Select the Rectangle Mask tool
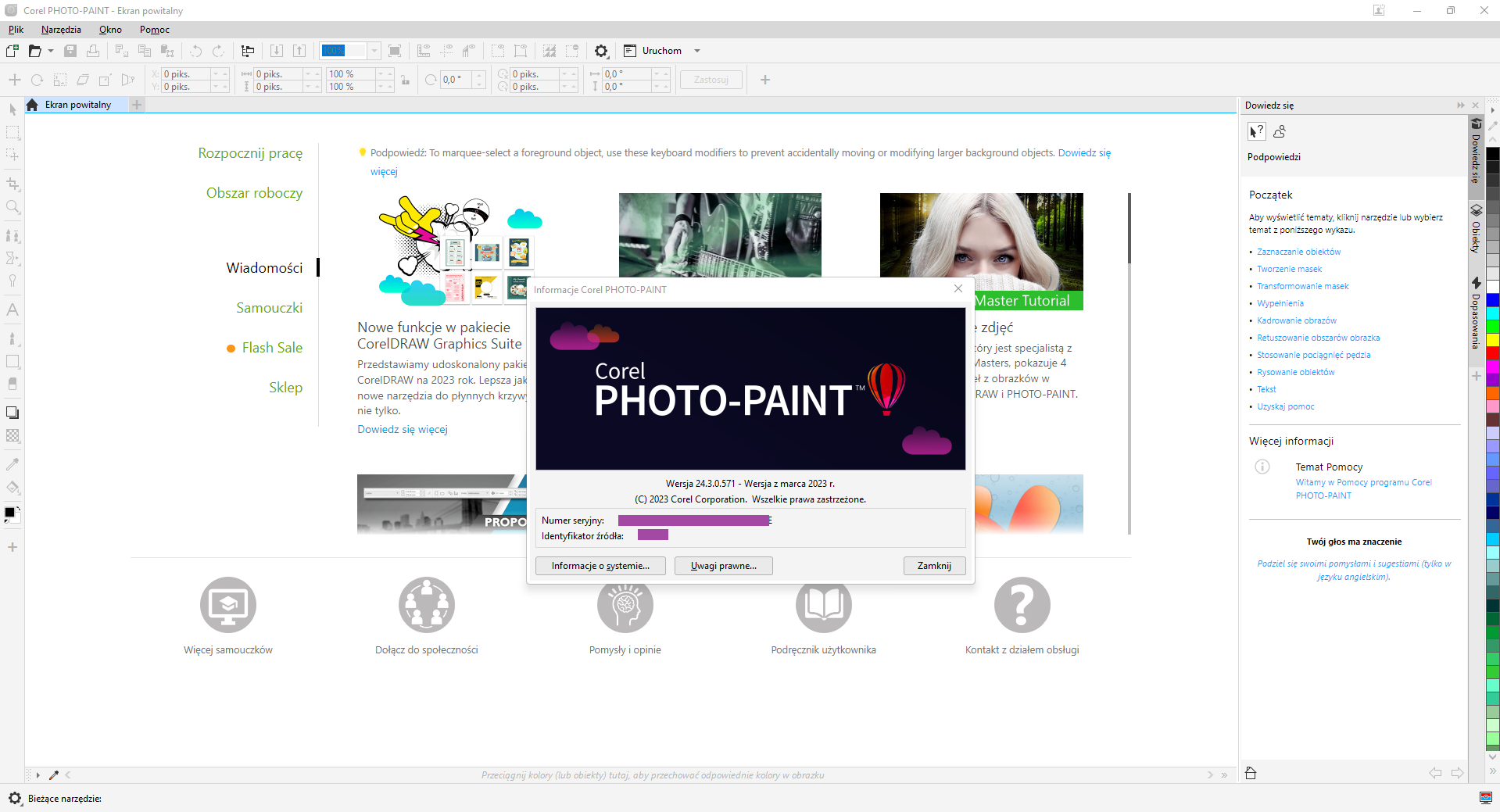Viewport: 1500px width, 812px height. click(x=13, y=132)
